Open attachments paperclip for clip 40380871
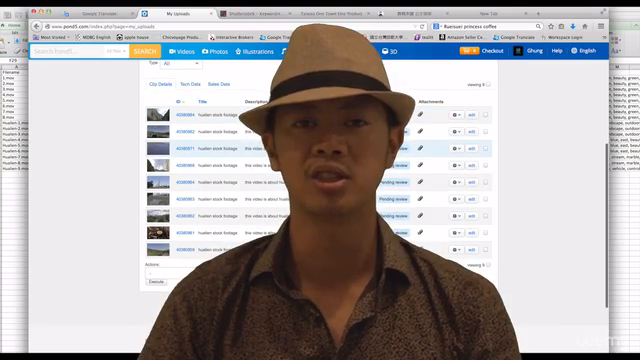Image resolution: width=640 pixels, height=360 pixels. 420,148
